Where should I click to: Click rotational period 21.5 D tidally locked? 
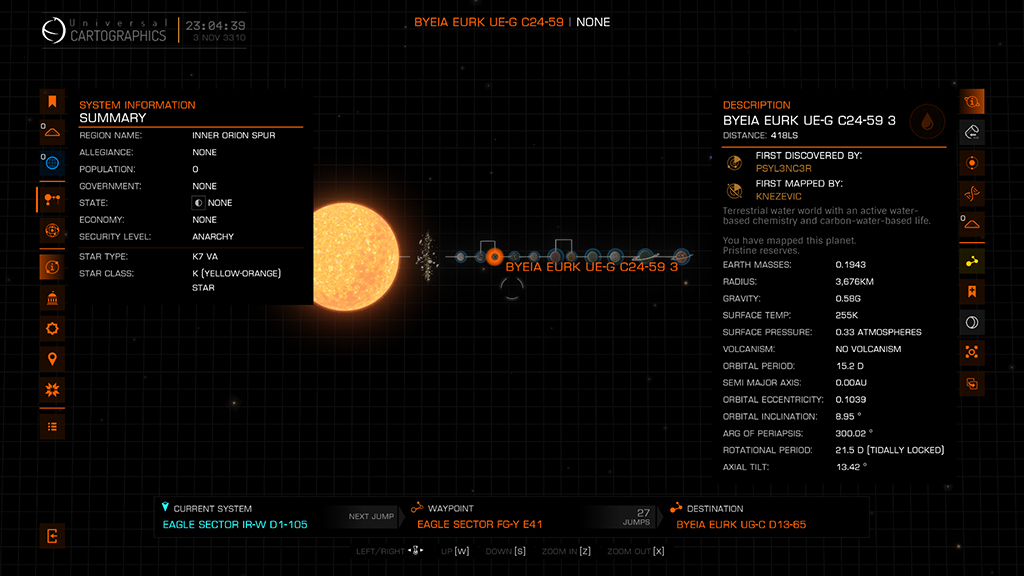[889, 450]
